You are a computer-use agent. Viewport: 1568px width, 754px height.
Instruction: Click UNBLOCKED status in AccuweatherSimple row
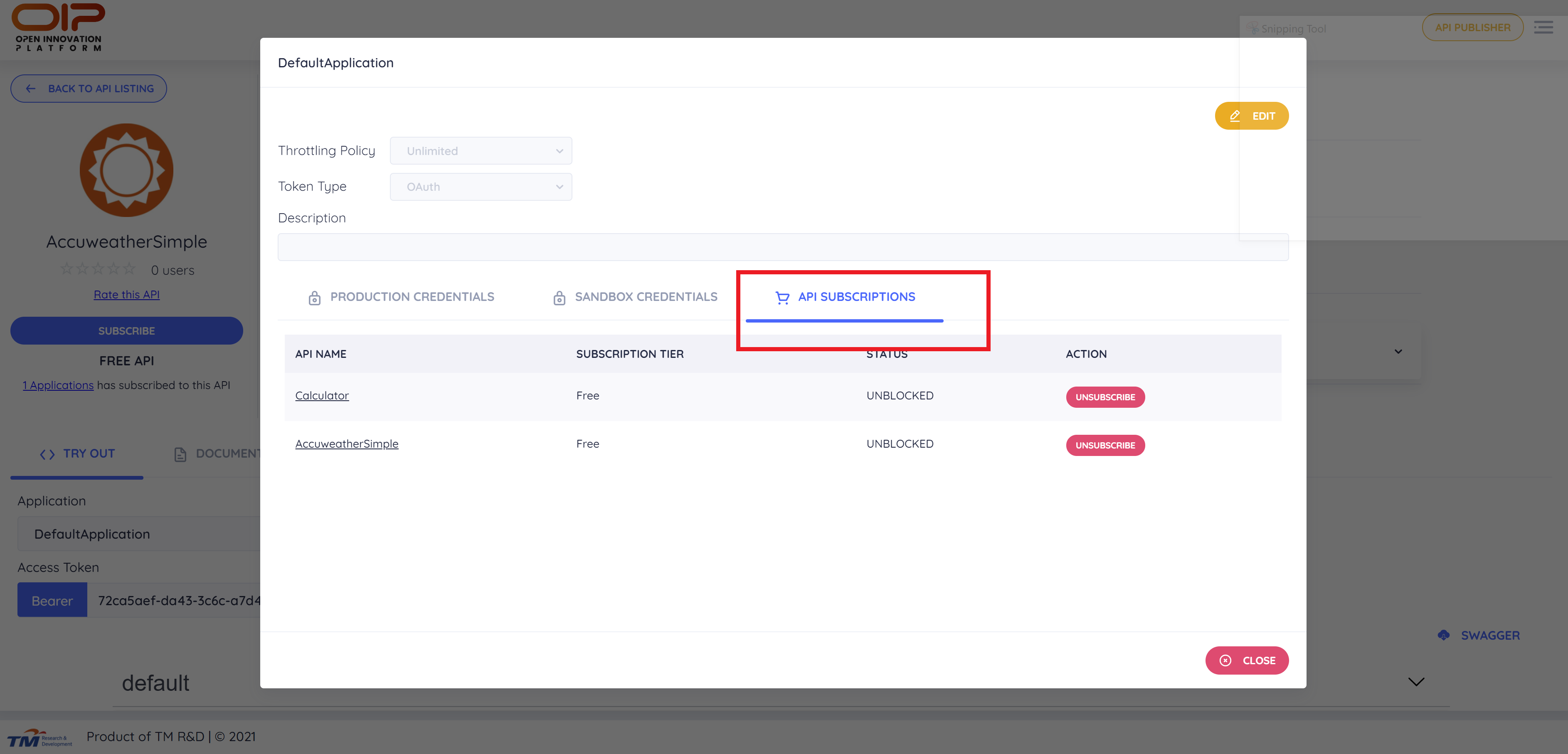click(900, 444)
